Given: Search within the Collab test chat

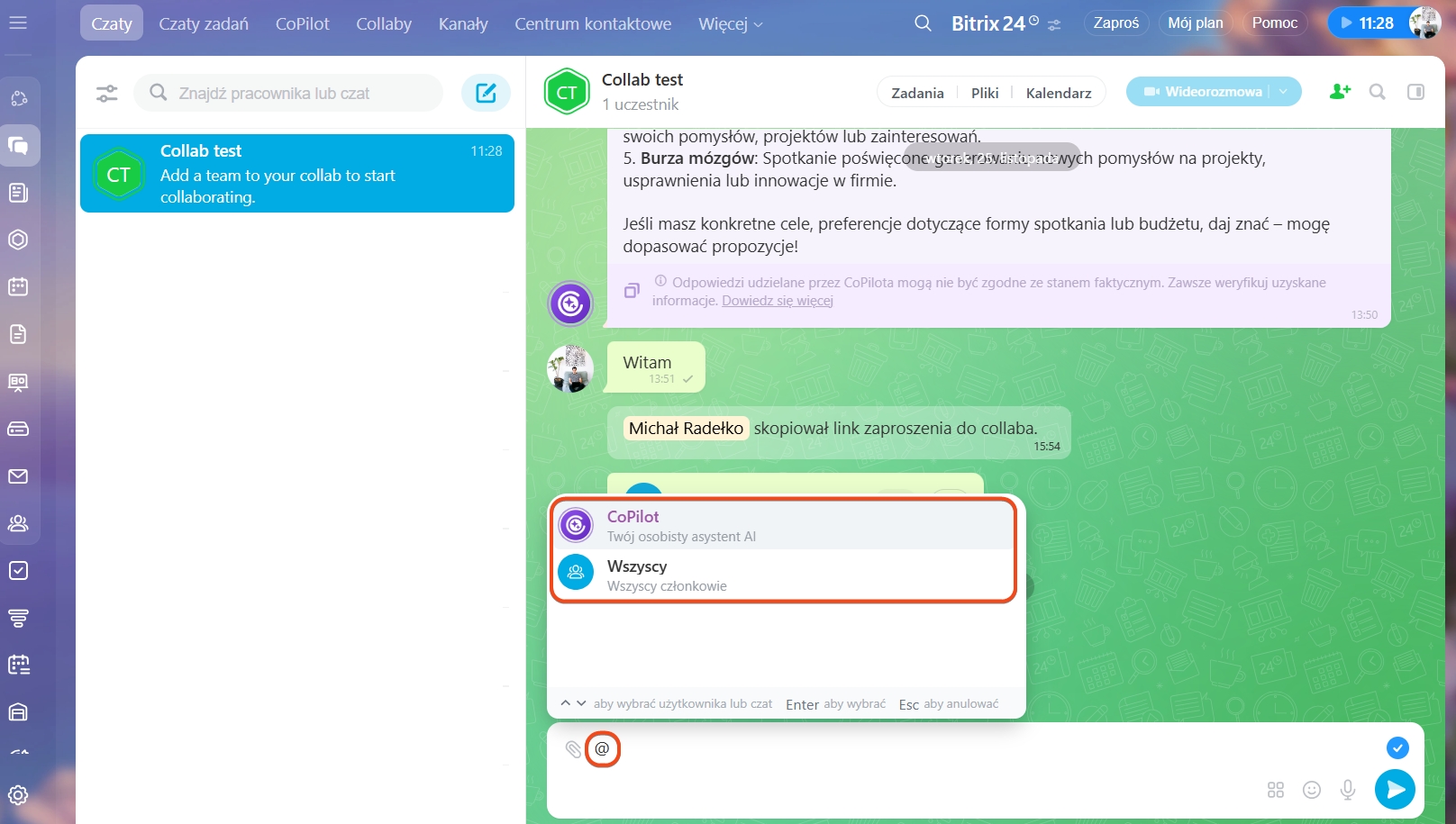Looking at the screenshot, I should pos(1377,92).
